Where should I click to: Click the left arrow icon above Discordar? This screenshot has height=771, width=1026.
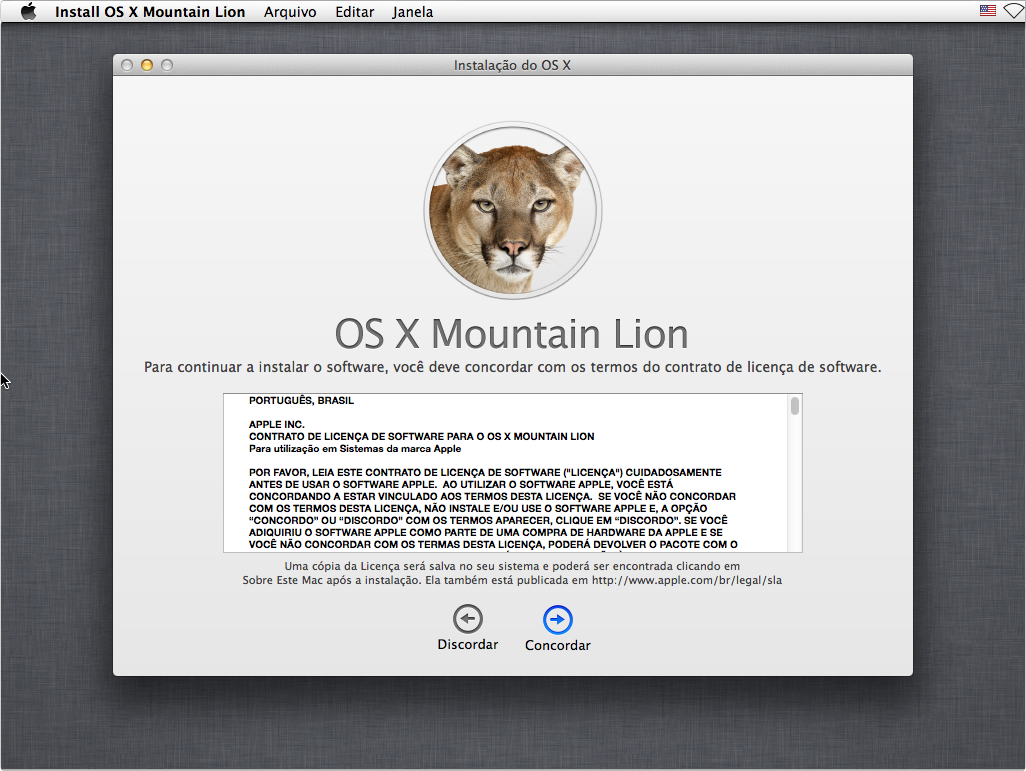coord(467,620)
